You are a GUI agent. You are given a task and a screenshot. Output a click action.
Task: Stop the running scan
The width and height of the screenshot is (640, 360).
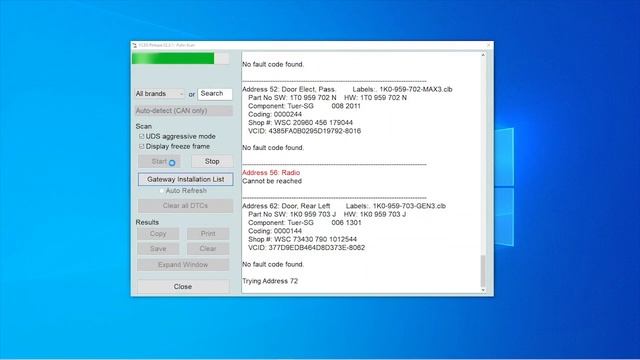pyautogui.click(x=212, y=161)
